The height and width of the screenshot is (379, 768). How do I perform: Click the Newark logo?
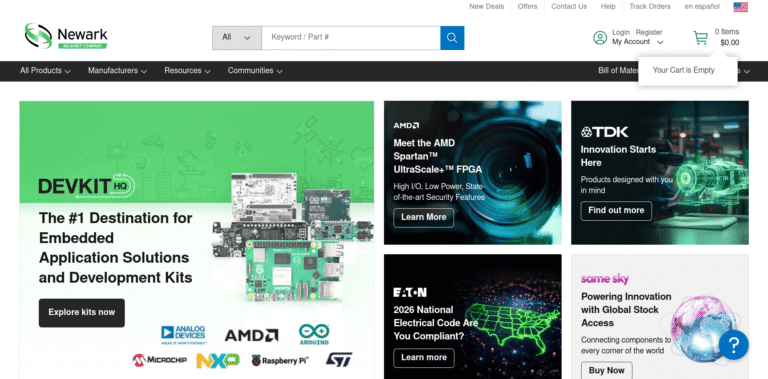click(x=66, y=36)
